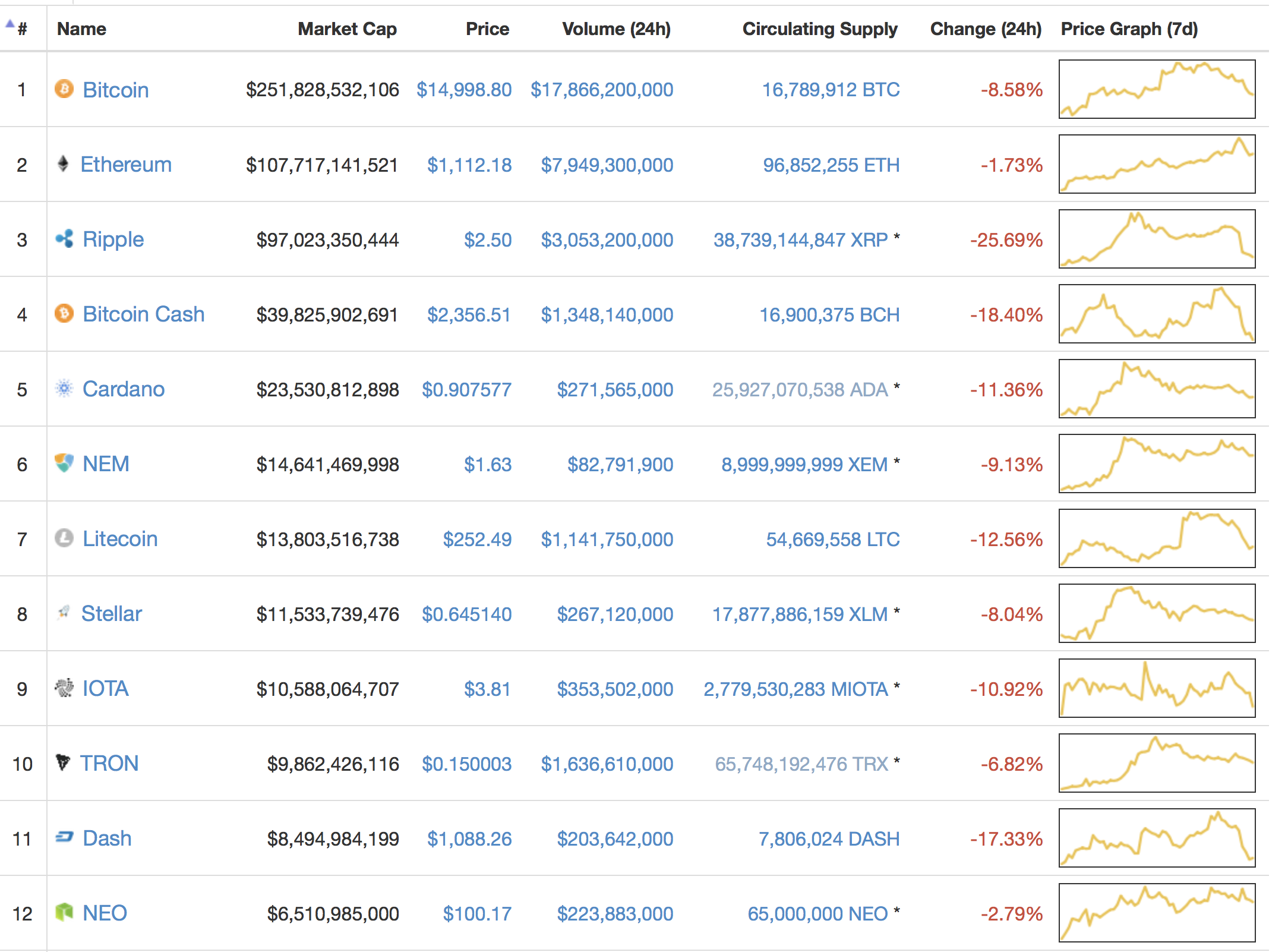
Task: Open the Bitcoin name link
Action: click(116, 90)
